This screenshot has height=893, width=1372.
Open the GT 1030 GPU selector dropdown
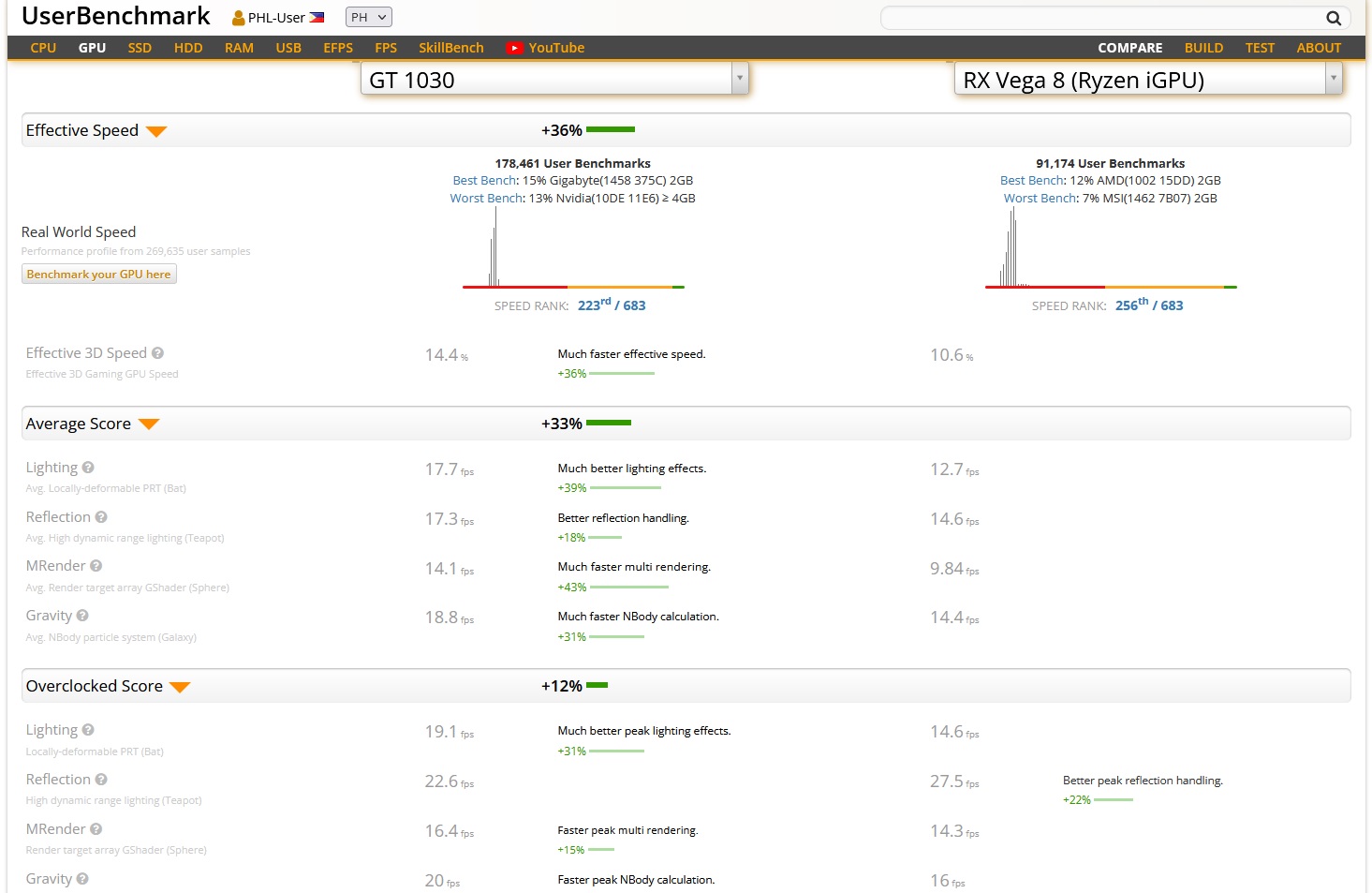[x=554, y=79]
